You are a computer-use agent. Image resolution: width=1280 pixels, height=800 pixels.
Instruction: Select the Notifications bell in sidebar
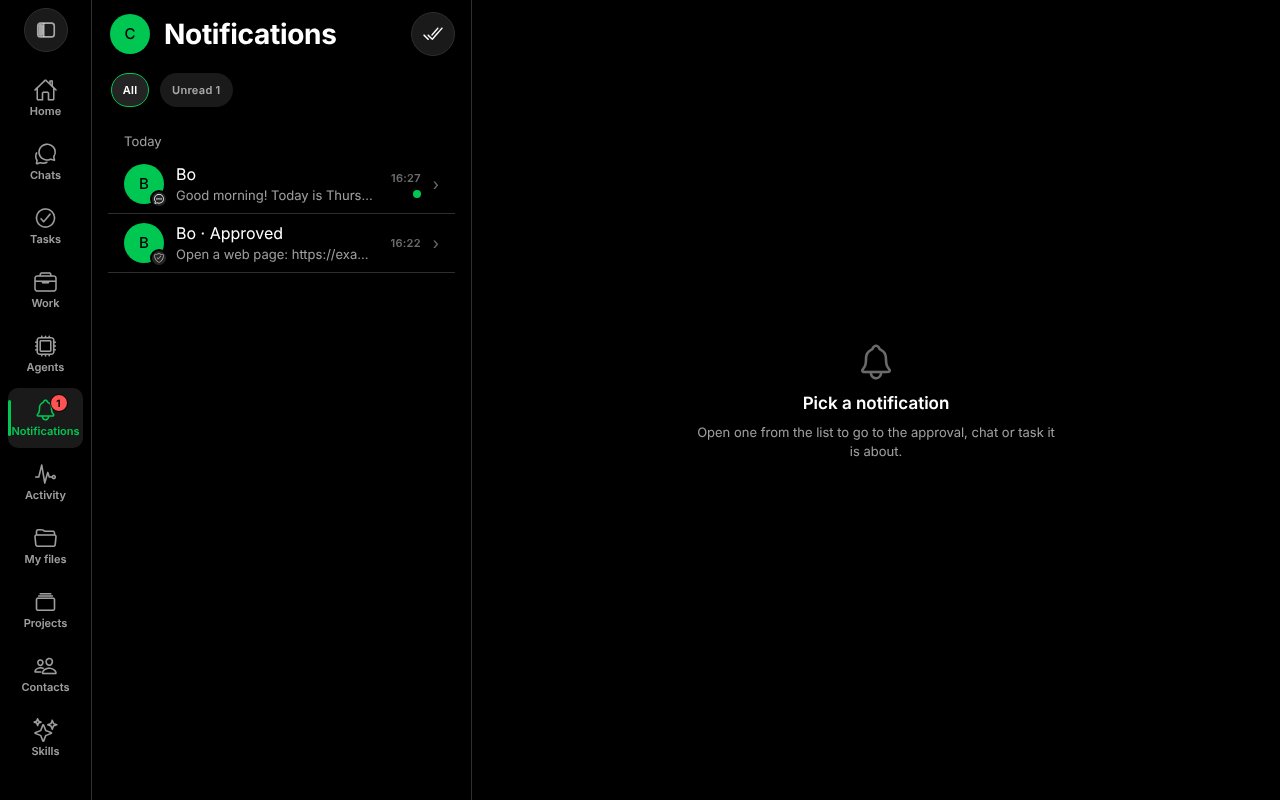[x=45, y=418]
